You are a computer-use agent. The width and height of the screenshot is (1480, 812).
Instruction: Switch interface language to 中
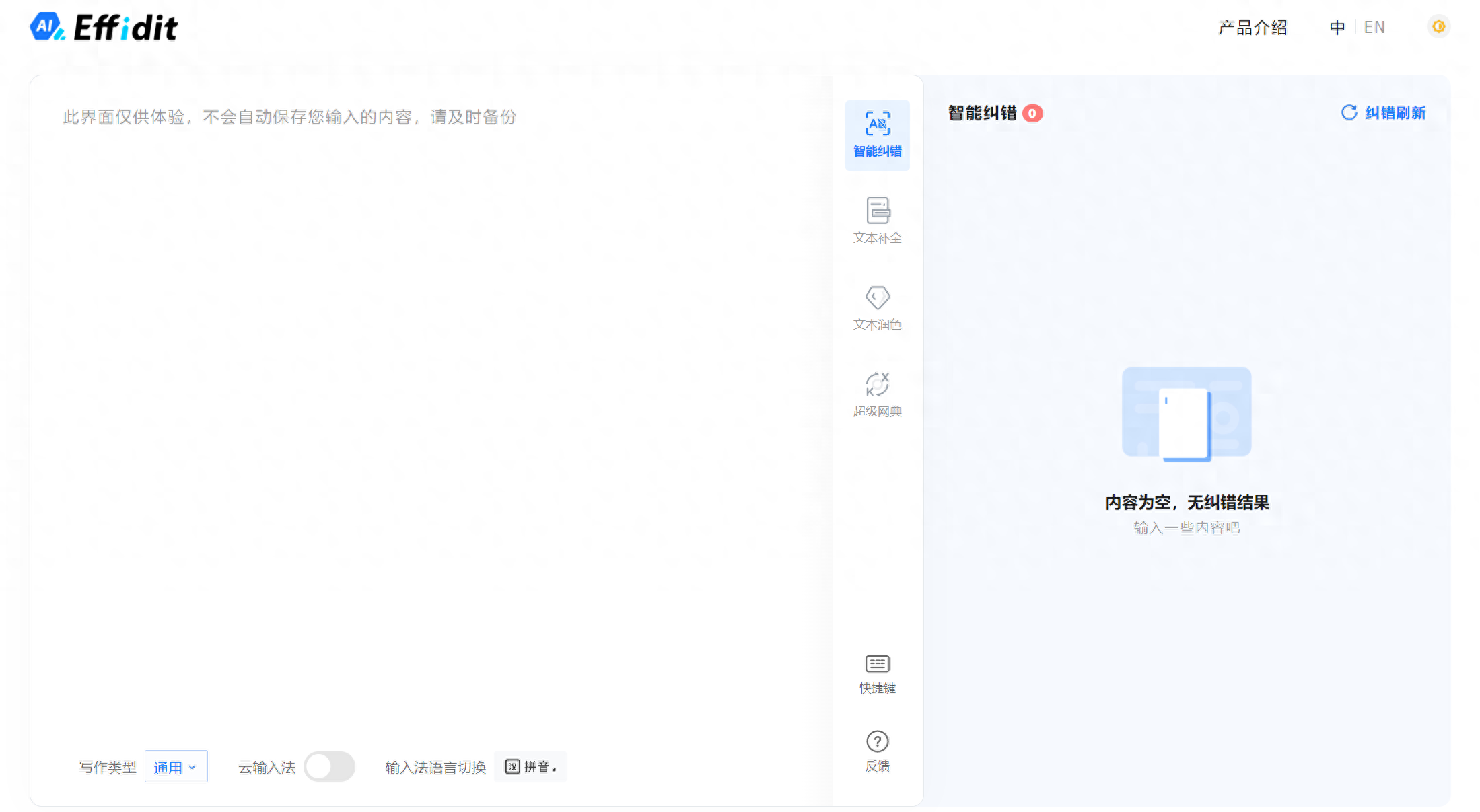point(1337,28)
